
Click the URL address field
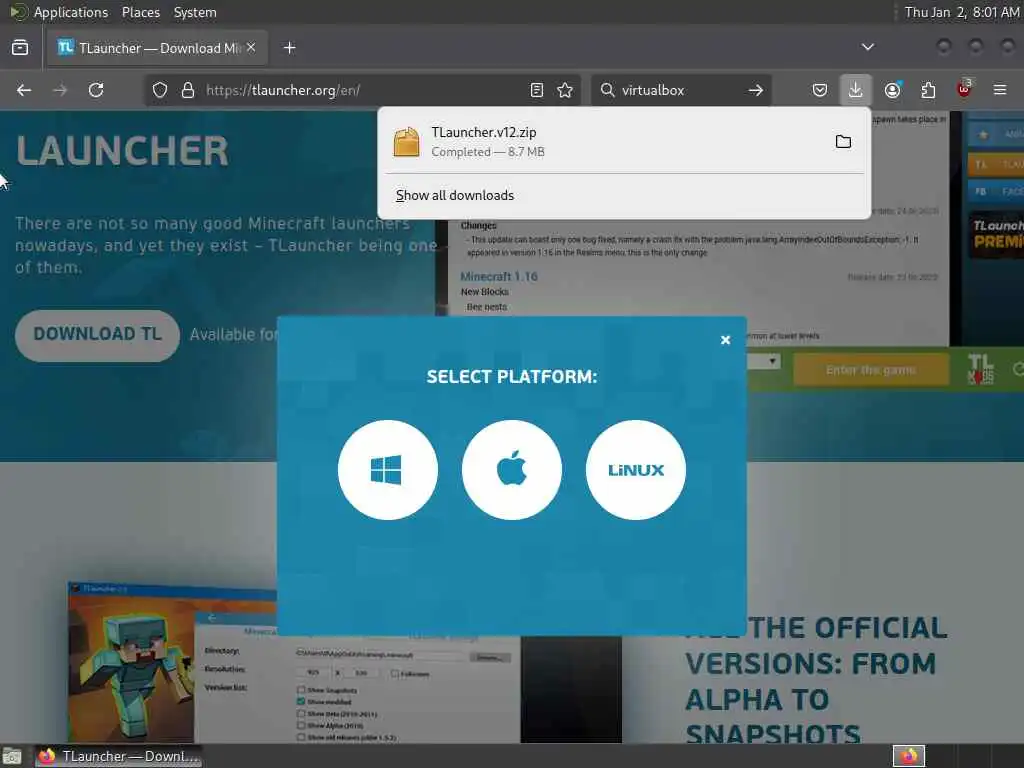point(362,90)
